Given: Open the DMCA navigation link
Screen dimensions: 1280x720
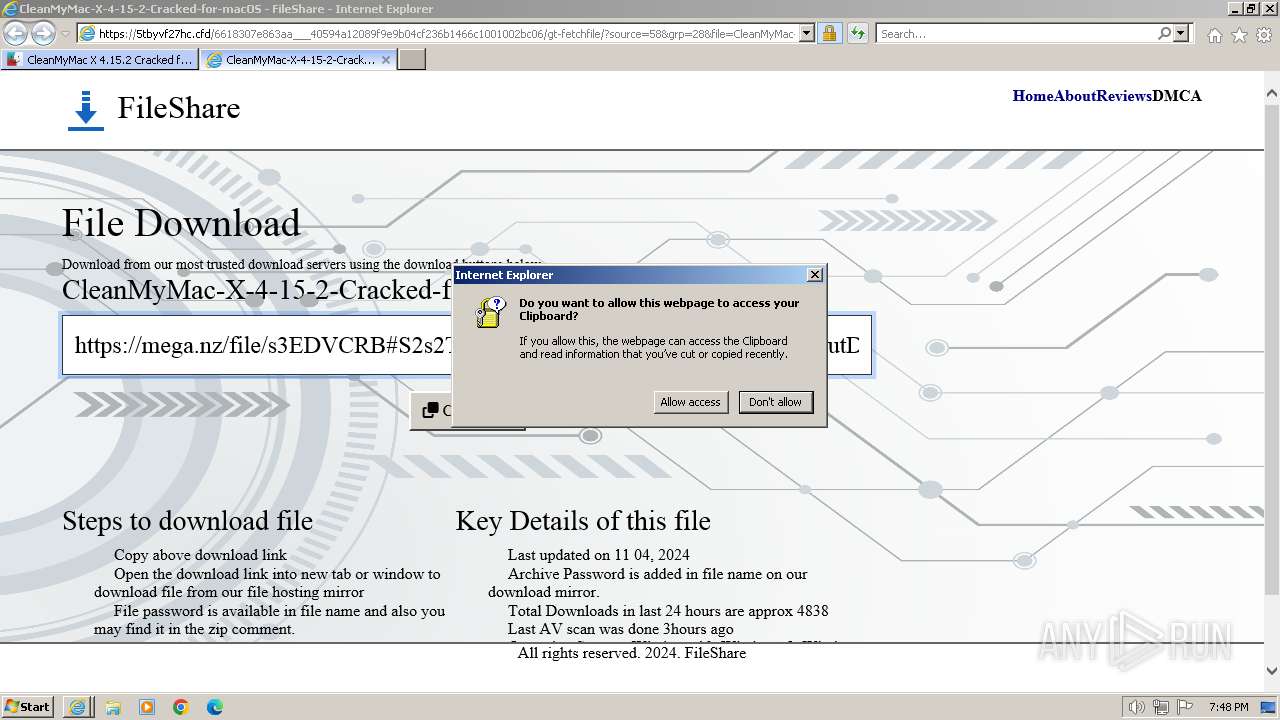Looking at the screenshot, I should 1177,96.
